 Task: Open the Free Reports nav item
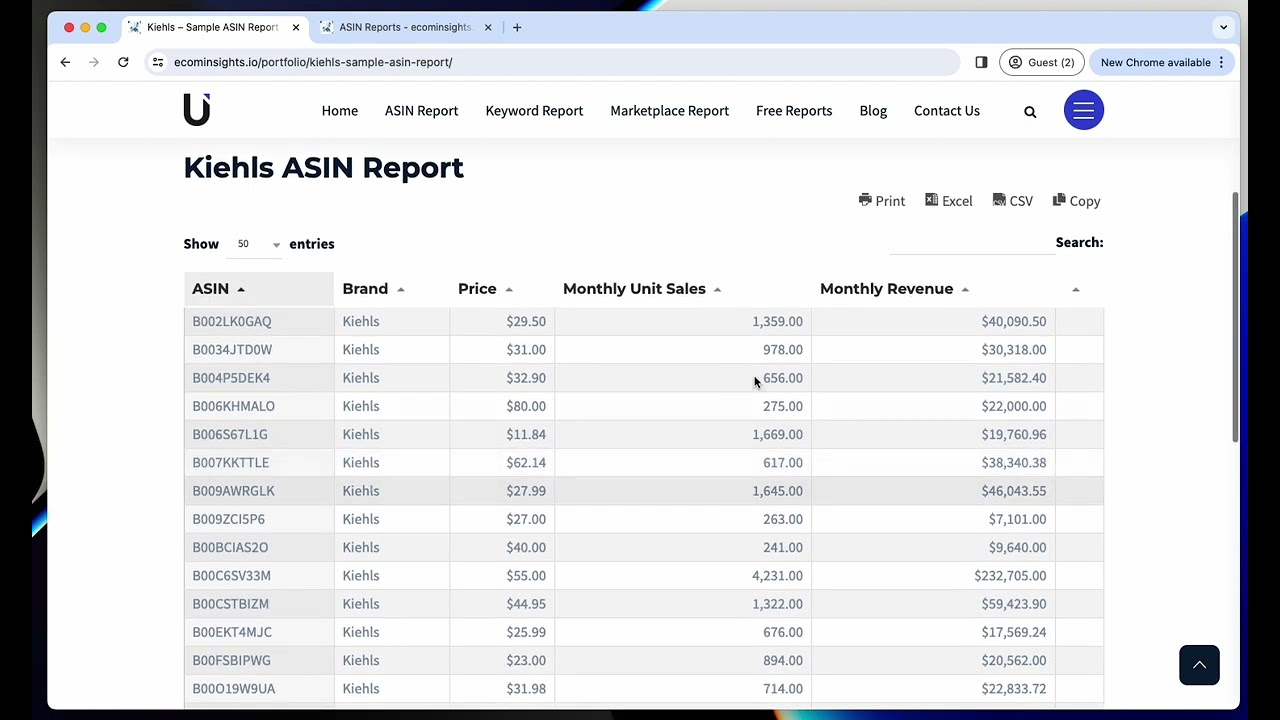coord(794,111)
